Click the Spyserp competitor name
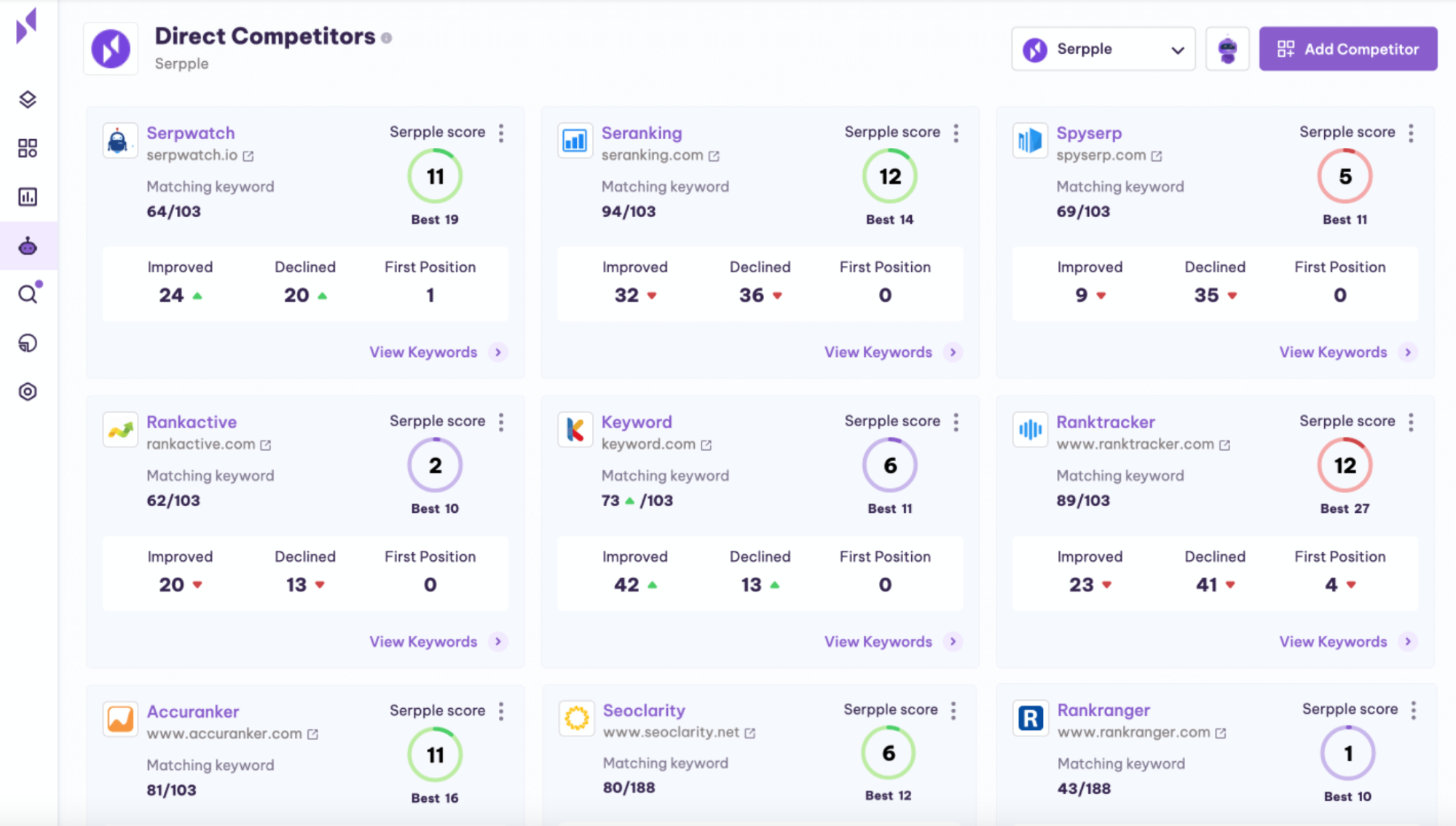1456x826 pixels. [x=1089, y=133]
